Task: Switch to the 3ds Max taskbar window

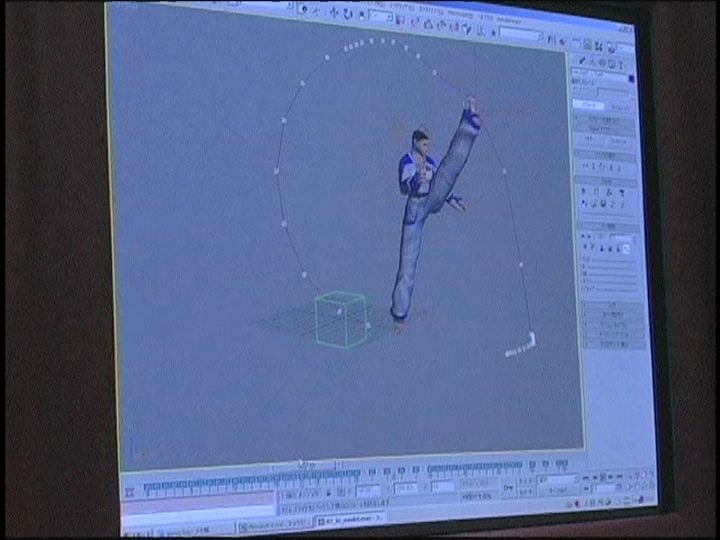Action: 350,520
